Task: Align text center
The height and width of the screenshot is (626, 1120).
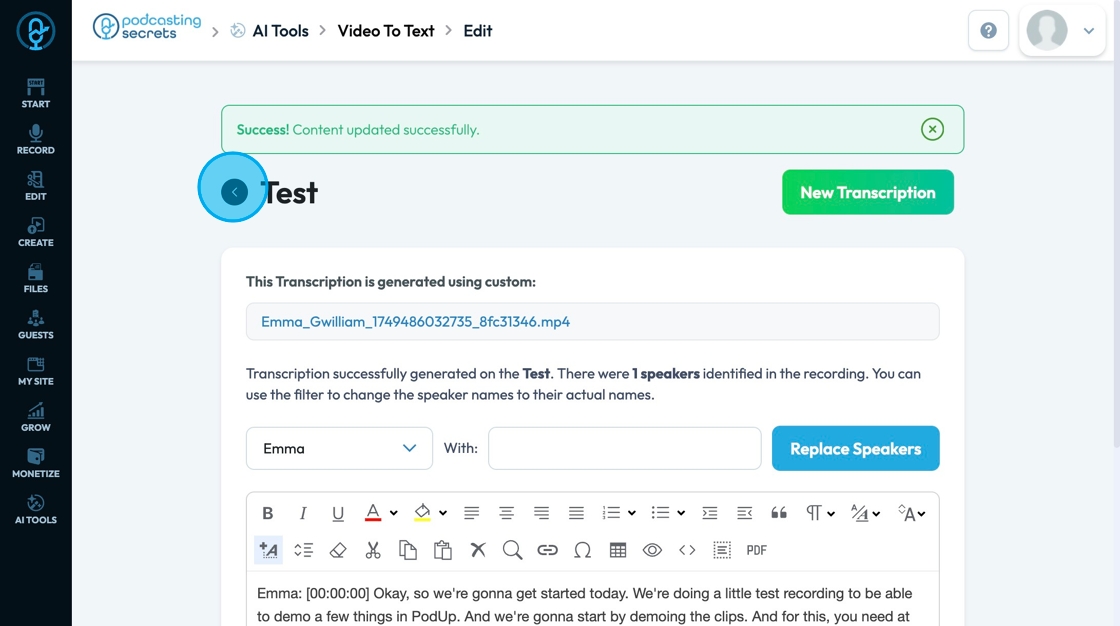Action: [506, 513]
